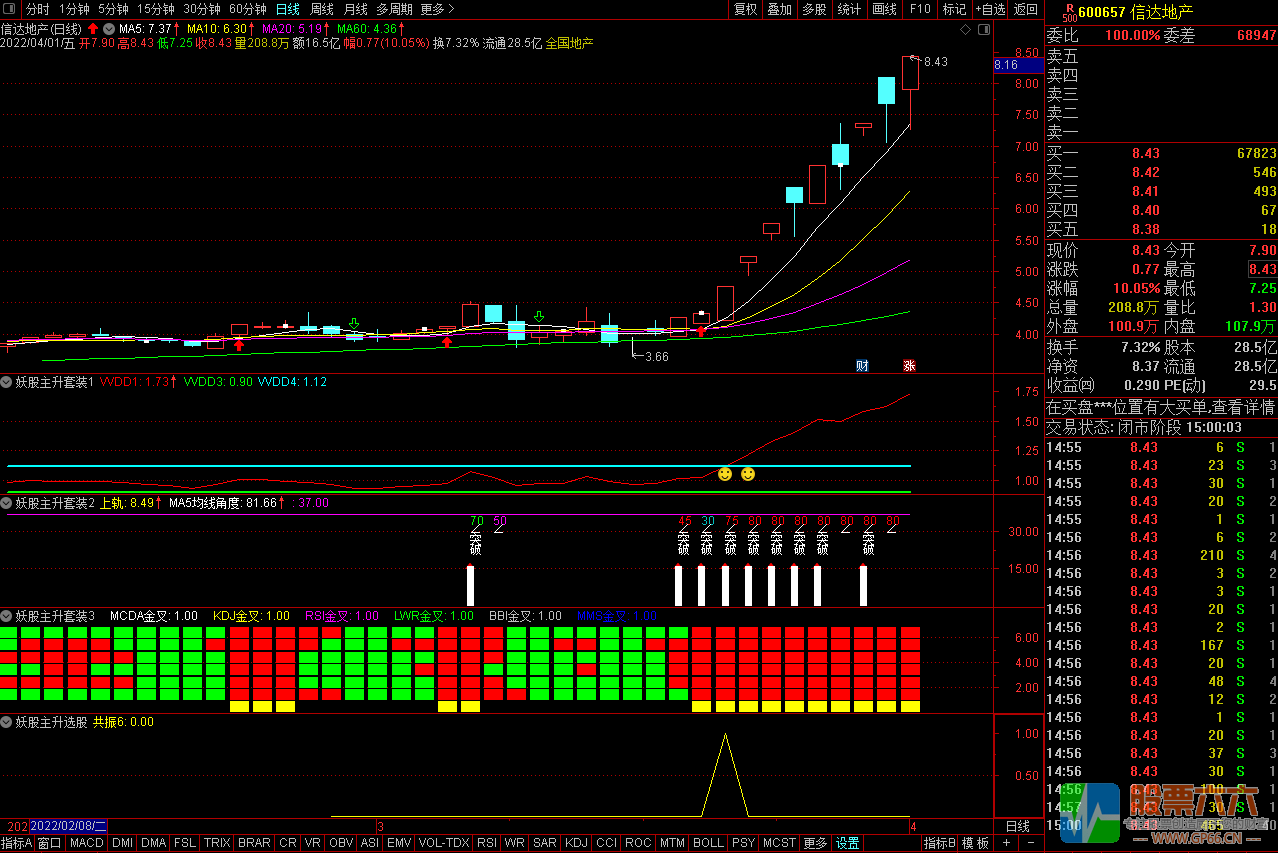Click the 返回 button
The width and height of the screenshot is (1278, 853).
click(1026, 9)
